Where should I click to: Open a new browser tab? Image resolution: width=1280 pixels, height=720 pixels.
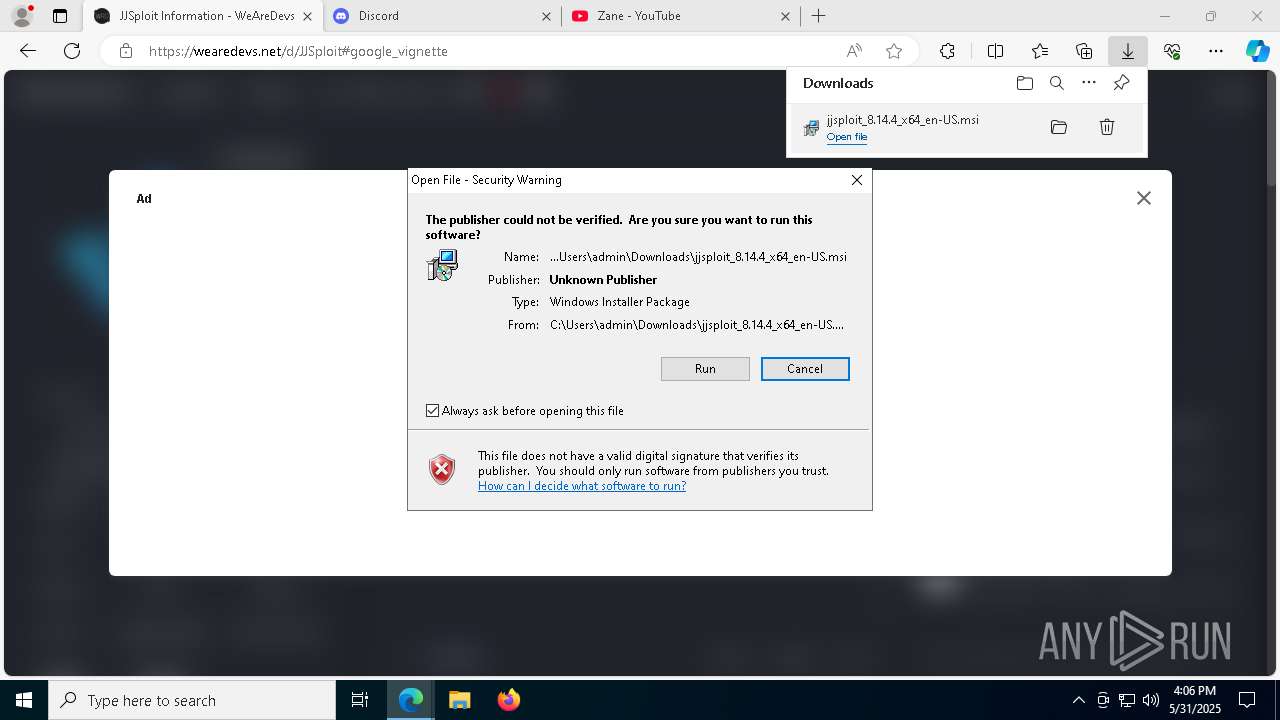818,16
